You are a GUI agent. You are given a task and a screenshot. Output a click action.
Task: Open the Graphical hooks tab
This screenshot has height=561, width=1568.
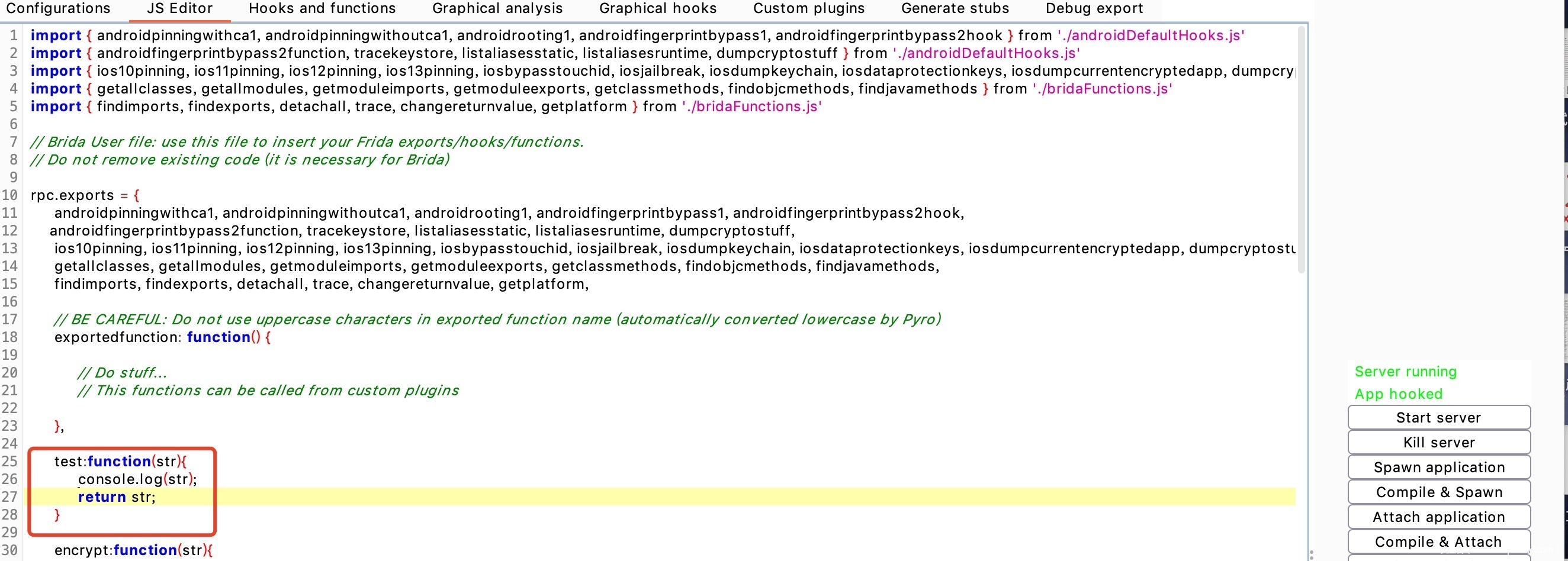[657, 8]
